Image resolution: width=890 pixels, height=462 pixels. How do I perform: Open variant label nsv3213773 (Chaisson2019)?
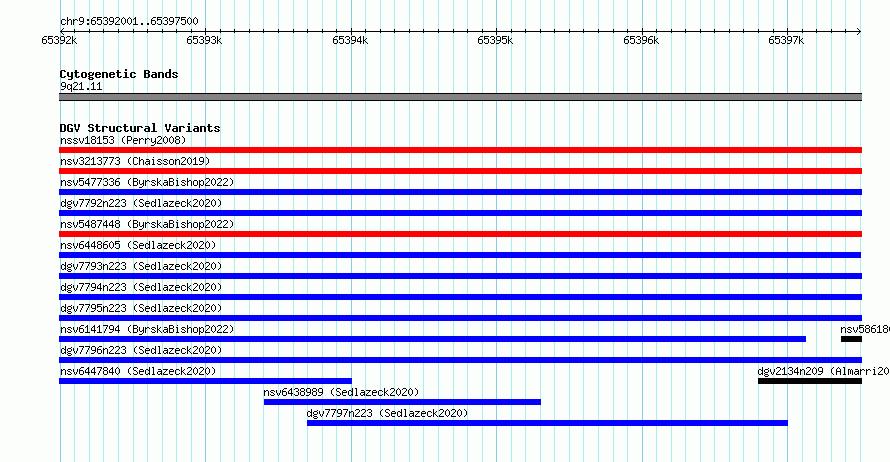135,161
